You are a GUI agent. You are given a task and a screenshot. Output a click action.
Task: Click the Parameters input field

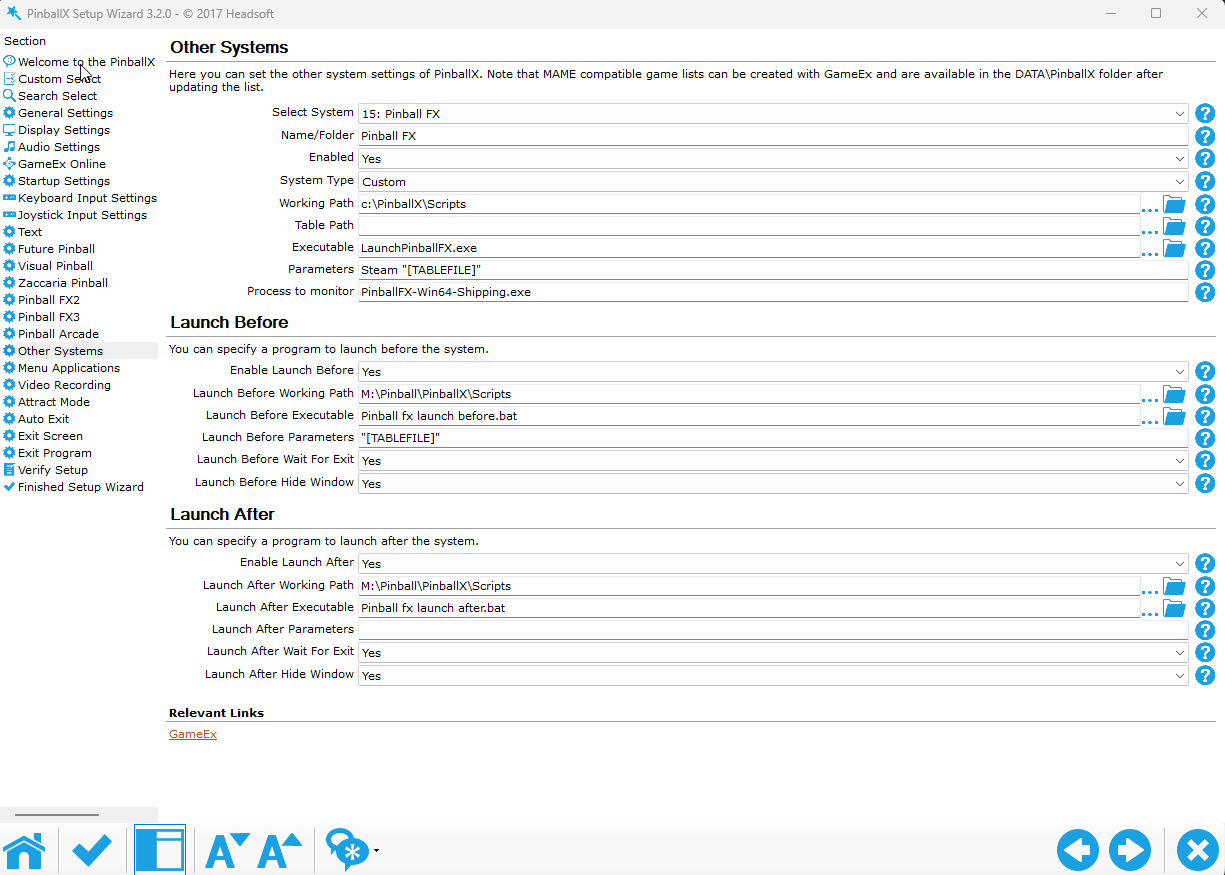pos(773,270)
